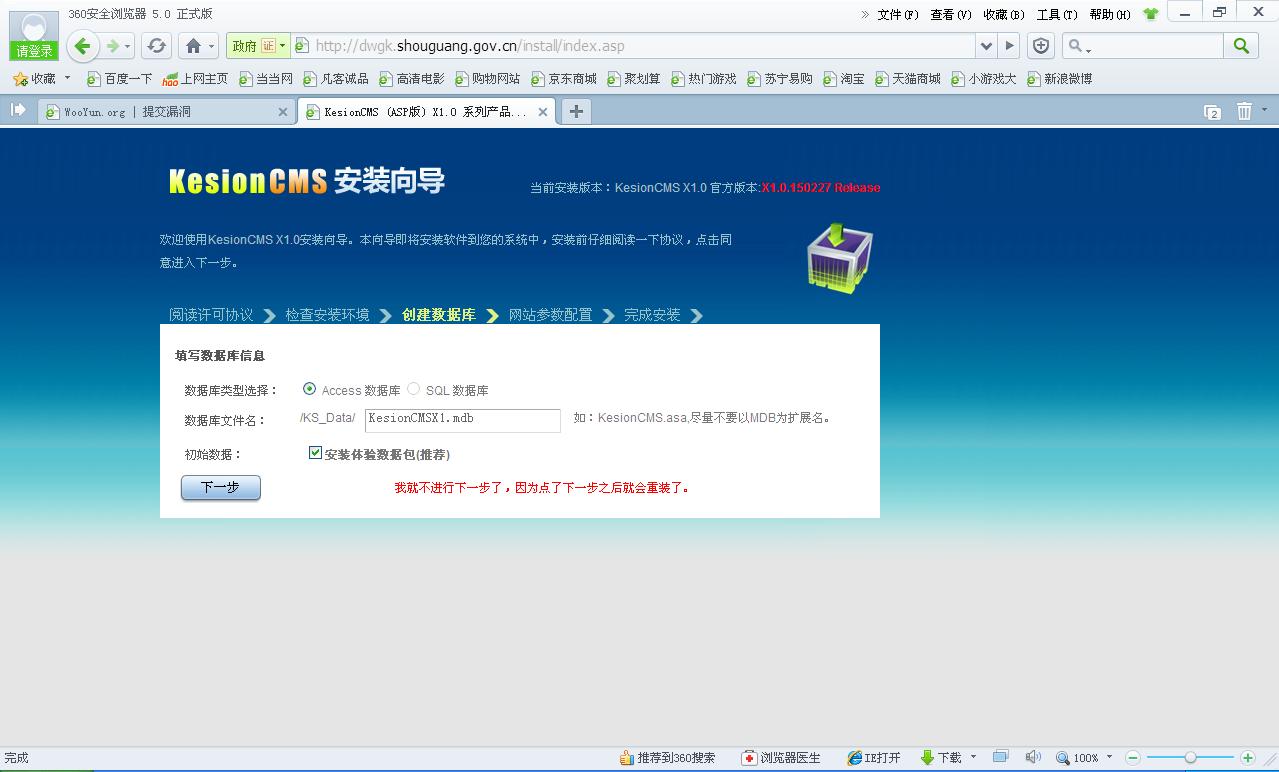Click the 网站参数配置 wizard step
The image size is (1279, 772).
(x=550, y=314)
